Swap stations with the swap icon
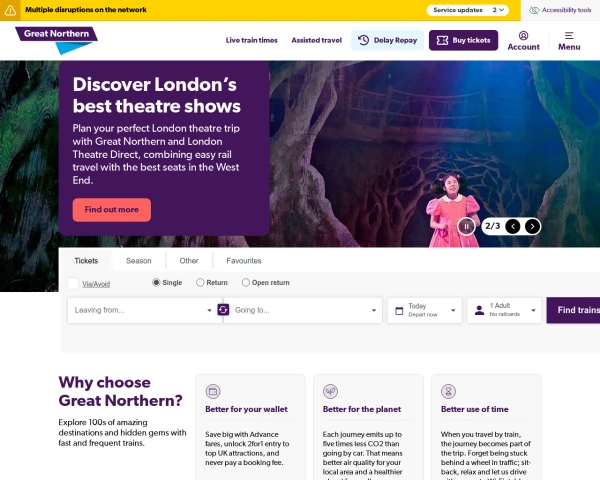The height and width of the screenshot is (480, 600). pos(223,309)
